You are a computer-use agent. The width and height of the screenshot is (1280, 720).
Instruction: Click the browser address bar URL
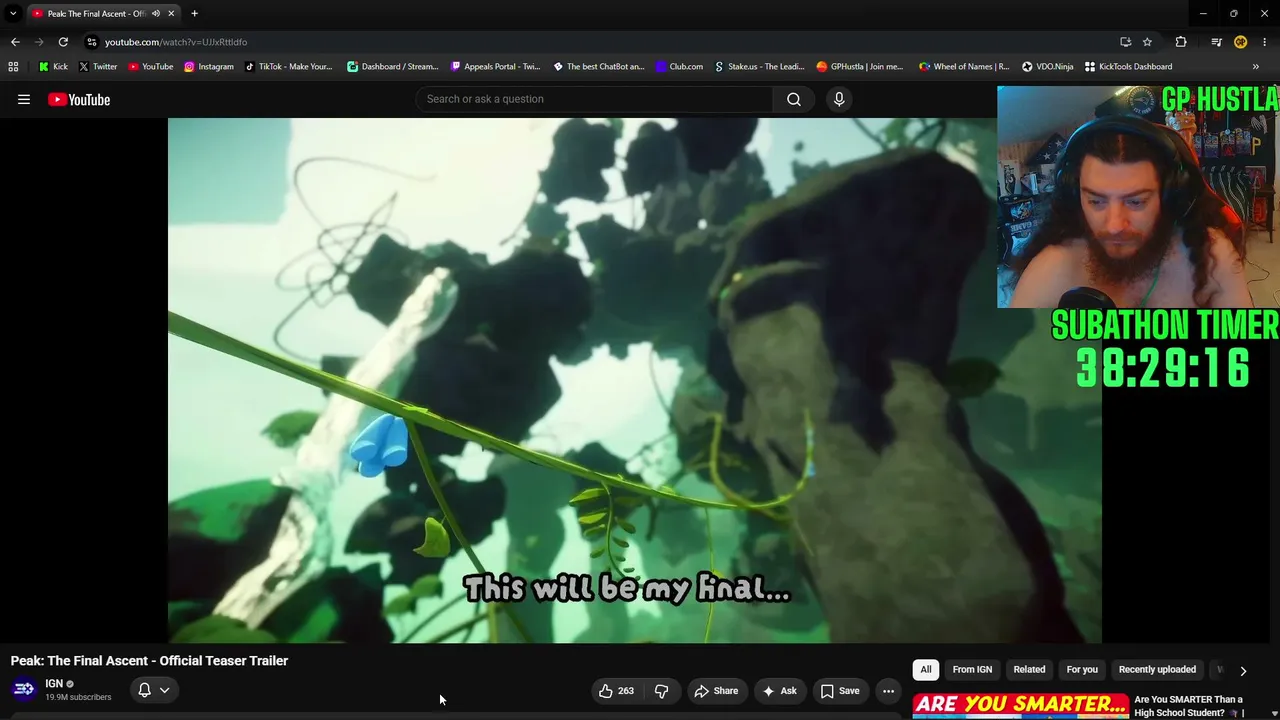(x=176, y=42)
